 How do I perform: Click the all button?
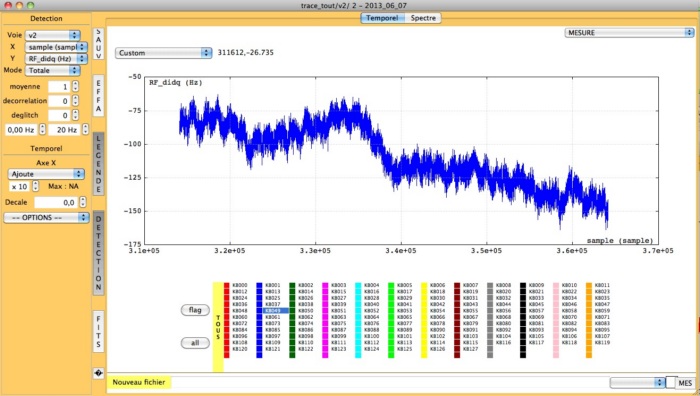point(195,343)
